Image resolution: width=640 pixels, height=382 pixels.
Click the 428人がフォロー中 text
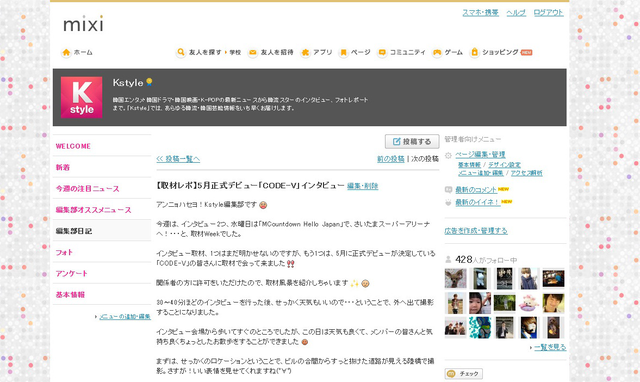point(486,260)
